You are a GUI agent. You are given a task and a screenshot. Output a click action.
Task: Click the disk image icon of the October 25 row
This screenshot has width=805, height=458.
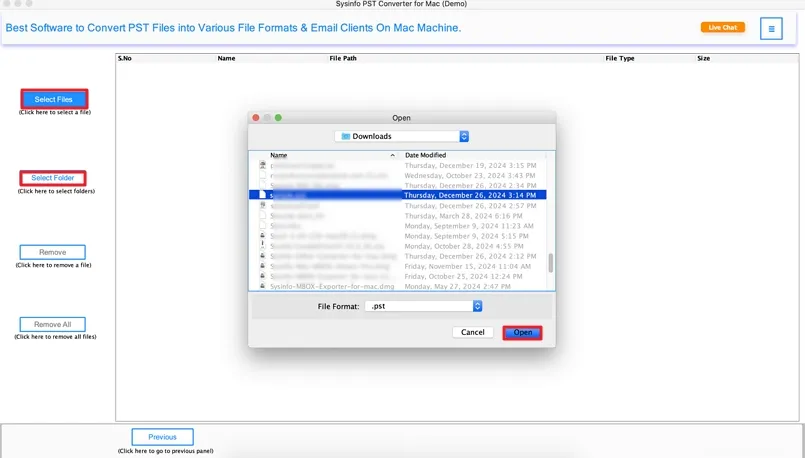[x=263, y=276]
